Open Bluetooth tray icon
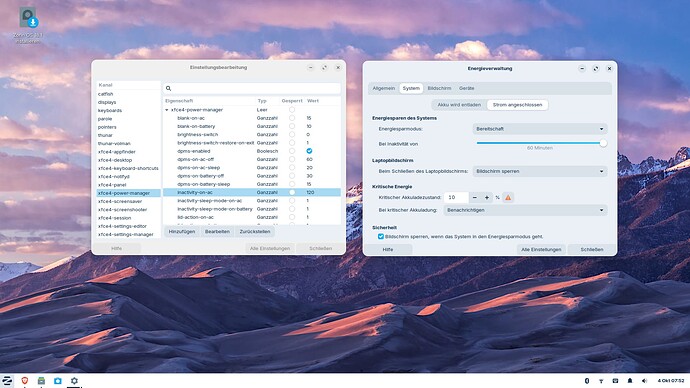The image size is (690, 388). pyautogui.click(x=587, y=381)
